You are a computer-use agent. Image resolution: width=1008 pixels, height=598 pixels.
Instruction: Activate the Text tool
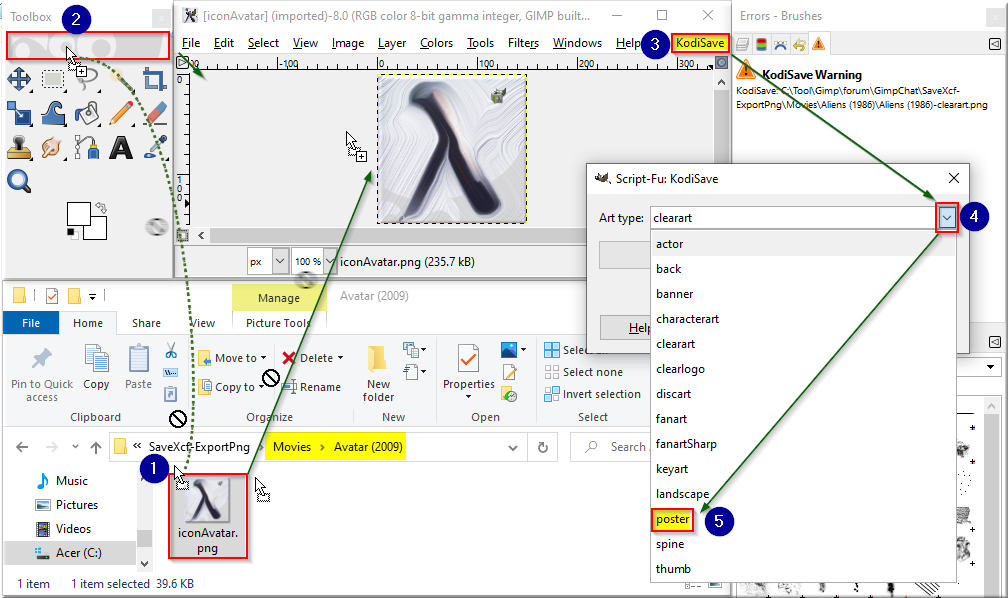tap(121, 147)
